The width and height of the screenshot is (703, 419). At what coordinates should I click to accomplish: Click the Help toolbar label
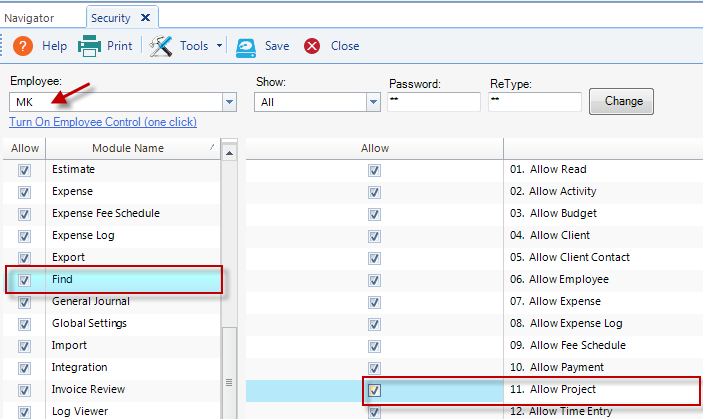(x=54, y=46)
